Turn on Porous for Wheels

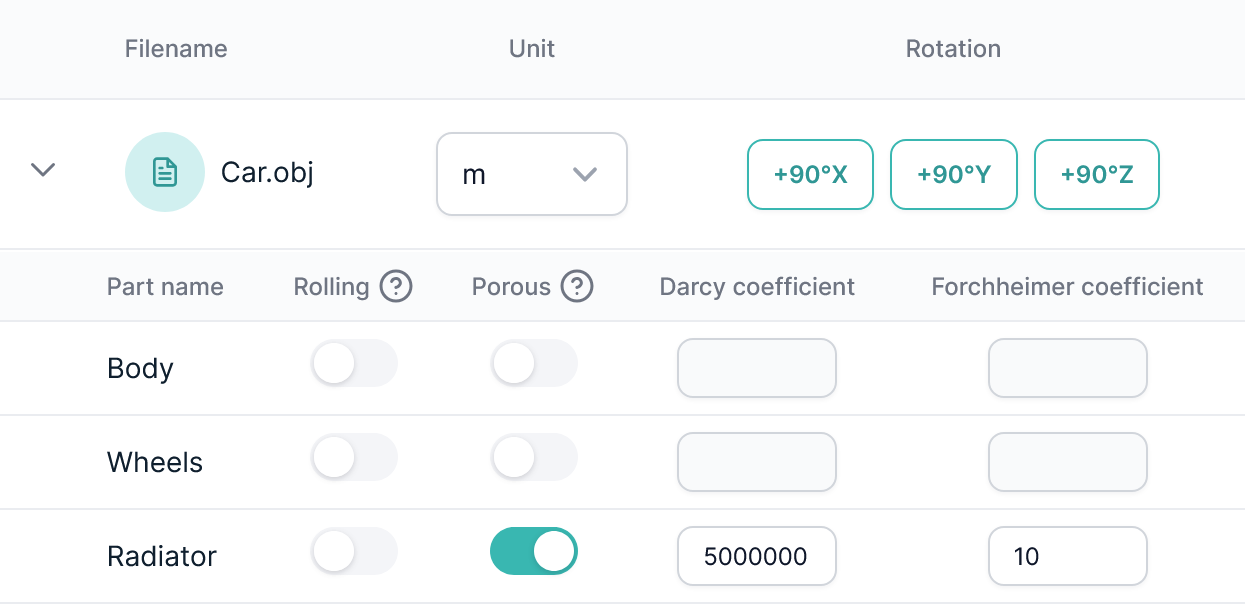[534, 457]
